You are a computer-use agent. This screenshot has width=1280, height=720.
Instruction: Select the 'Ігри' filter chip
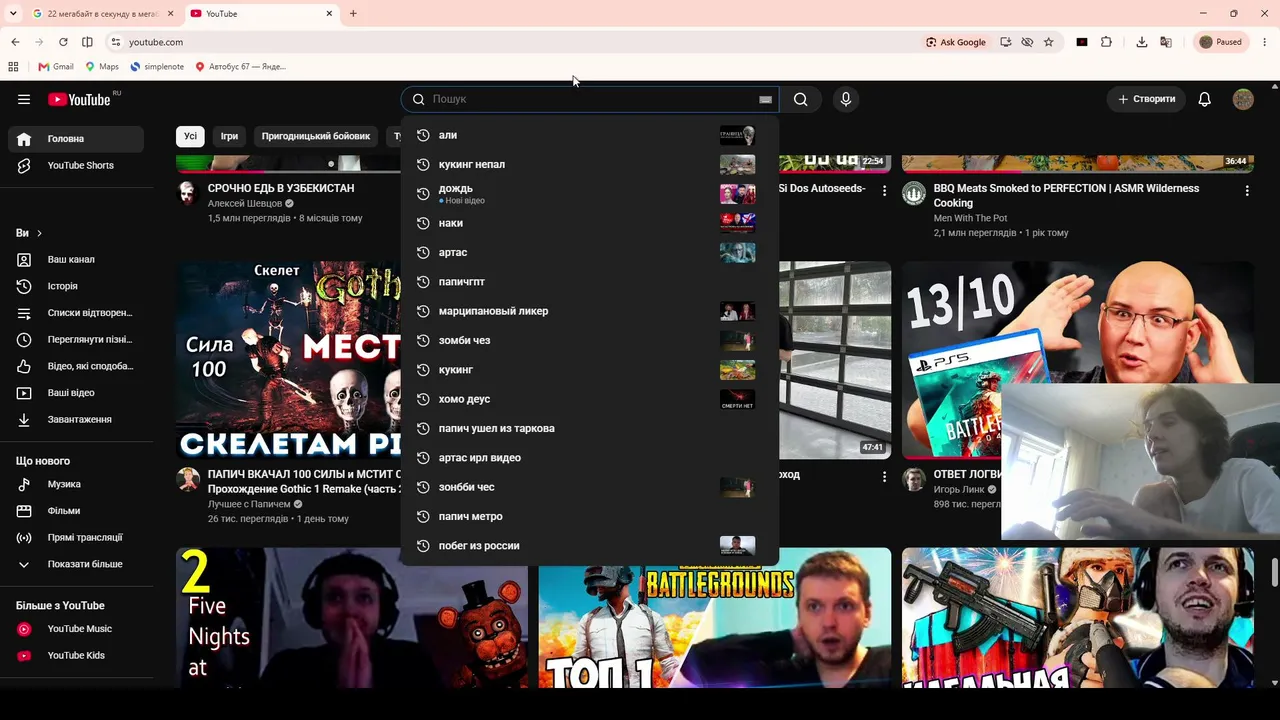(229, 136)
